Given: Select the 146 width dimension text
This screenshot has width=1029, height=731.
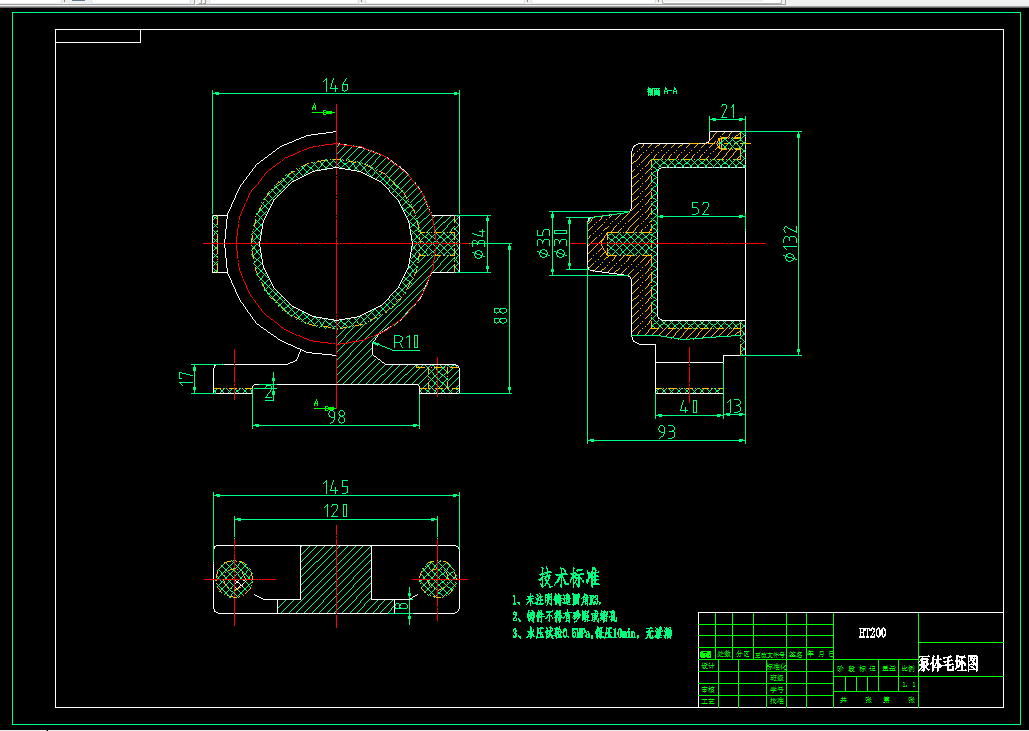Looking at the screenshot, I should (x=335, y=85).
